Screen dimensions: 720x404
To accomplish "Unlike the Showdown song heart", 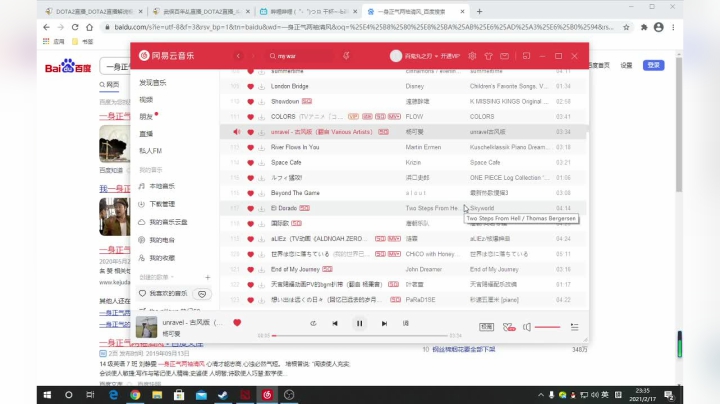I will coord(250,101).
